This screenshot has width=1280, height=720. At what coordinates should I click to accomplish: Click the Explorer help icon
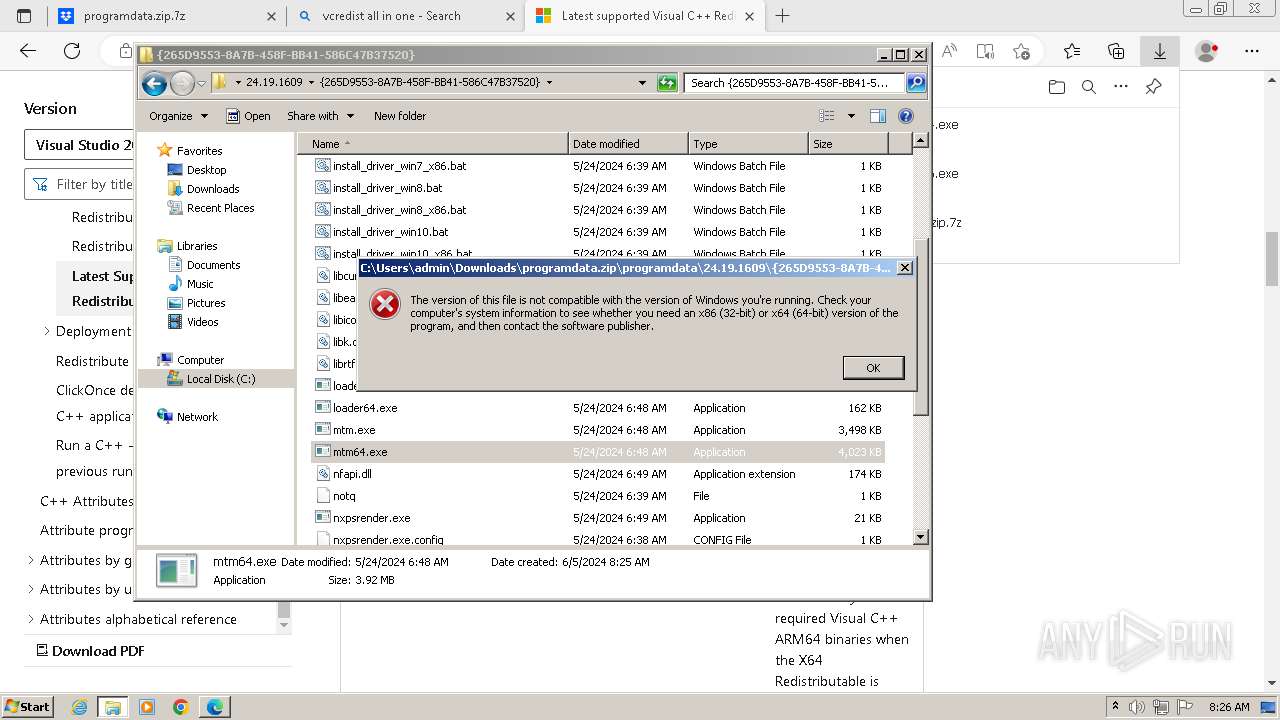pos(906,116)
